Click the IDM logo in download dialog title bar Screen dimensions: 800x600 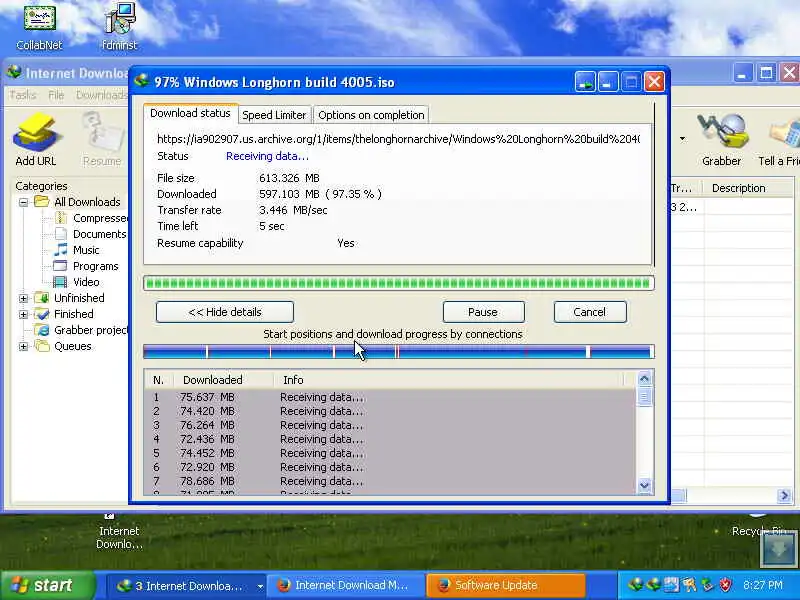tap(141, 81)
